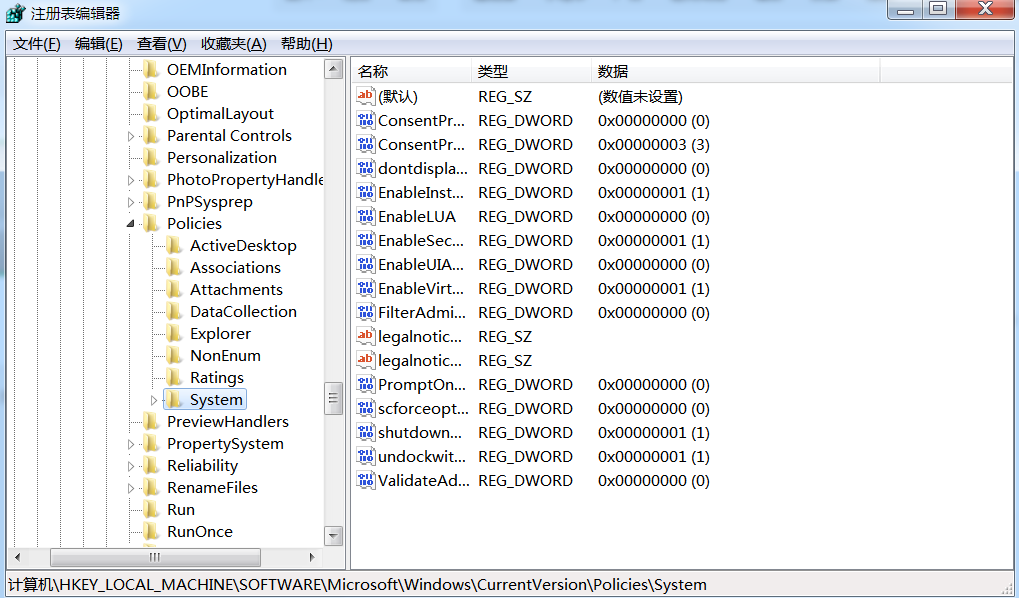Expand the System key subtree
This screenshot has width=1019, height=598.
[154, 400]
